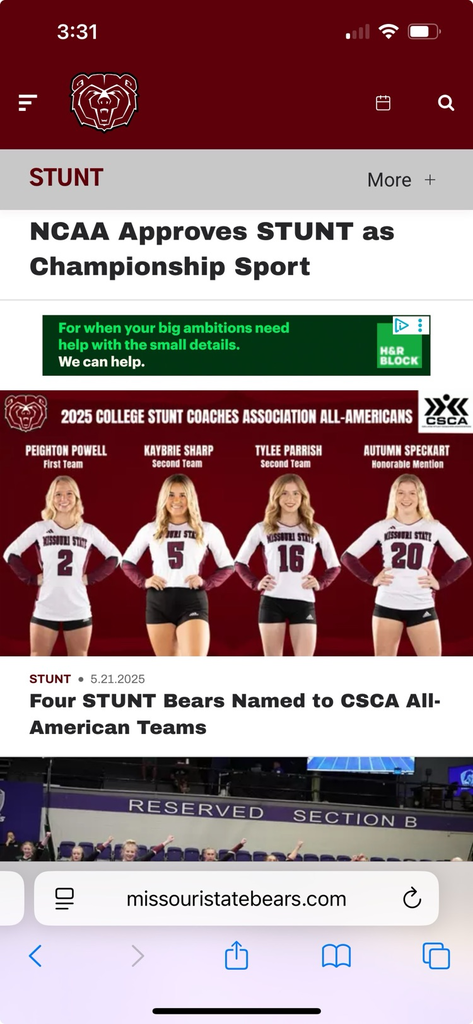Screen dimensions: 473x1024
Task: Open the hamburger navigation menu
Action: click(27, 103)
